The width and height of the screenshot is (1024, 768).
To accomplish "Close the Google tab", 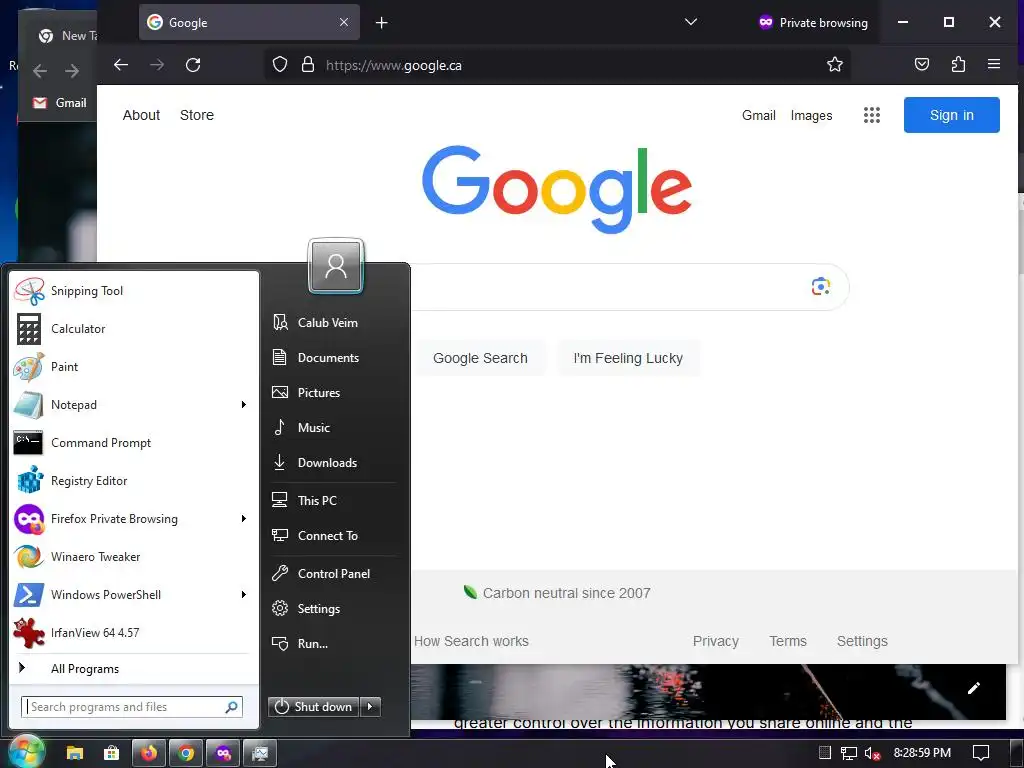I will 344,22.
